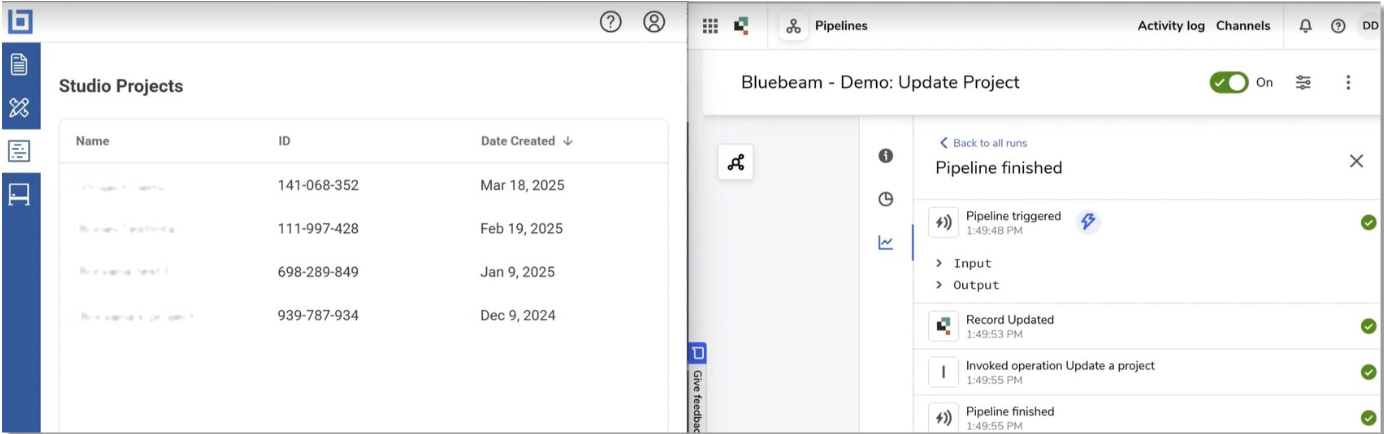Click the Bluebeam logo icon

tap(20, 20)
